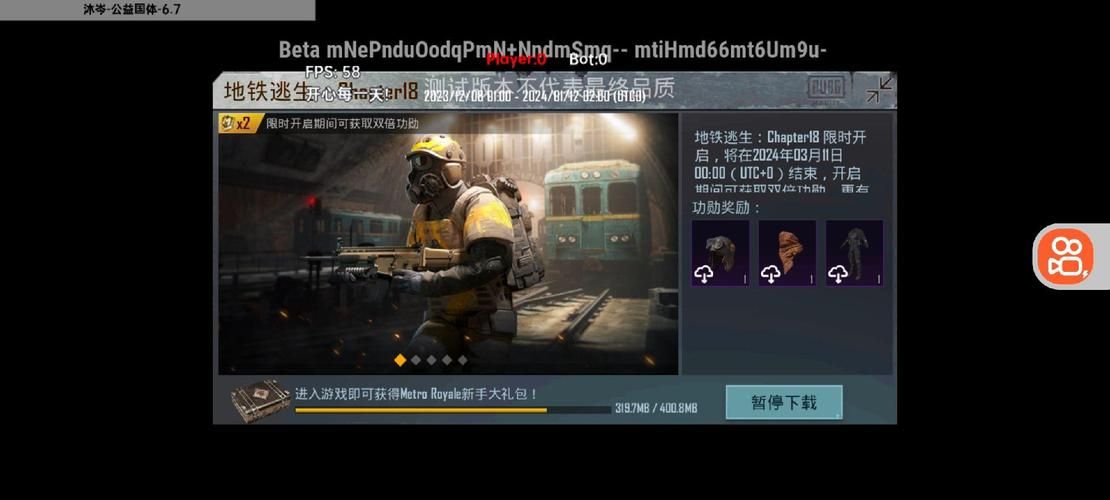The image size is (1110, 500).
Task: Click the yellow download progress bar
Action: click(450, 409)
